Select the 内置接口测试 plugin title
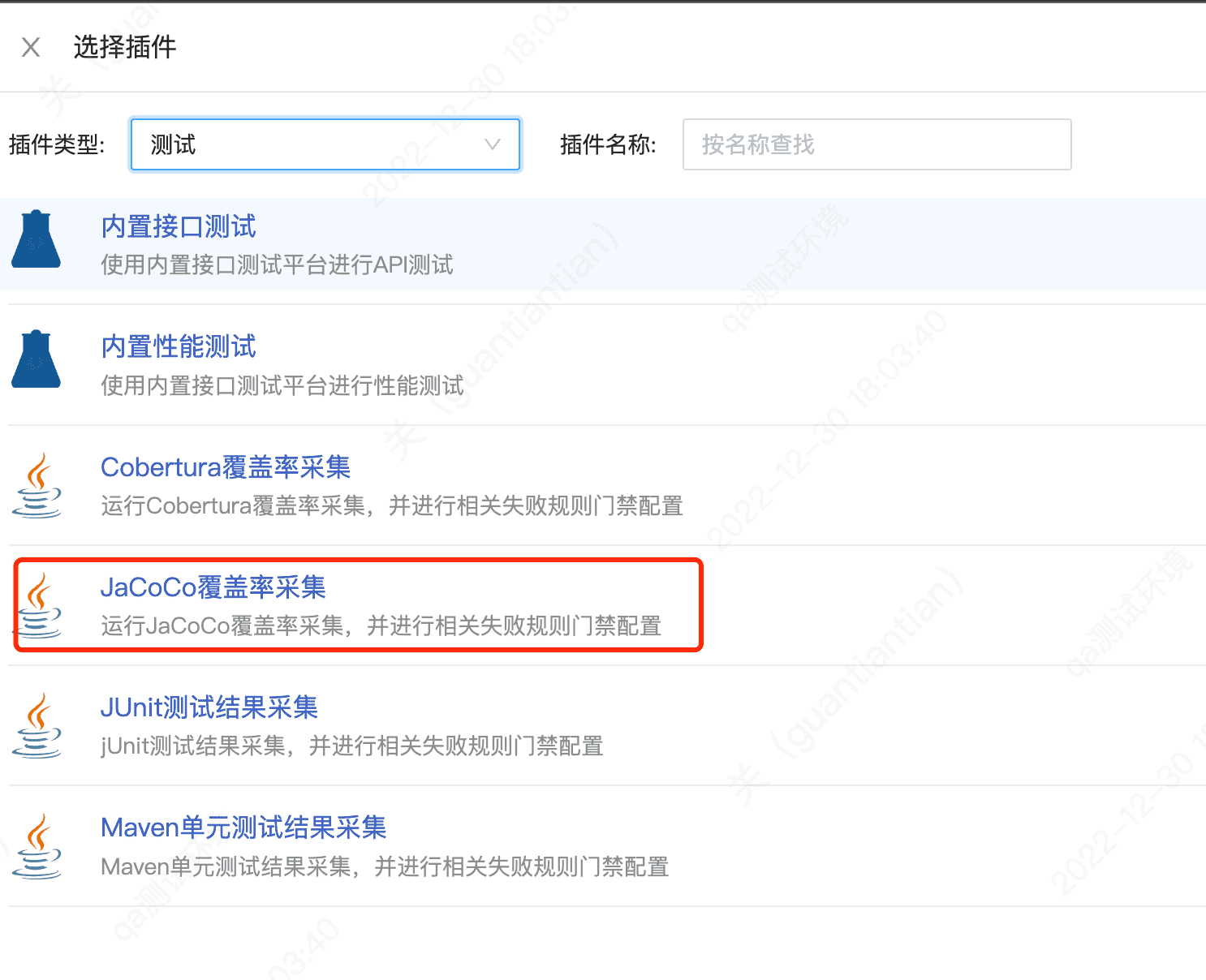 (x=179, y=226)
